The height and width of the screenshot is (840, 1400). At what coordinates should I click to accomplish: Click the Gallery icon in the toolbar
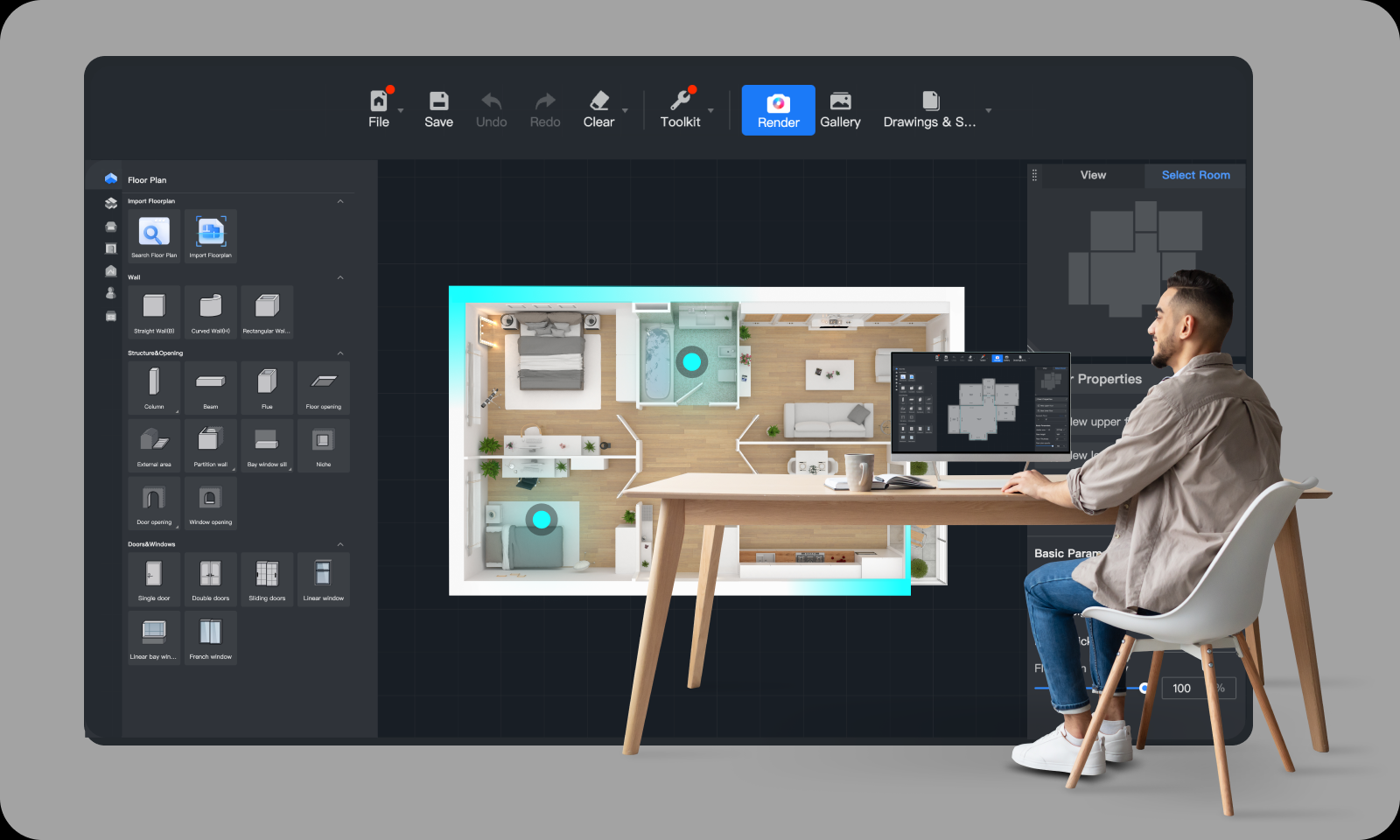coord(840,108)
